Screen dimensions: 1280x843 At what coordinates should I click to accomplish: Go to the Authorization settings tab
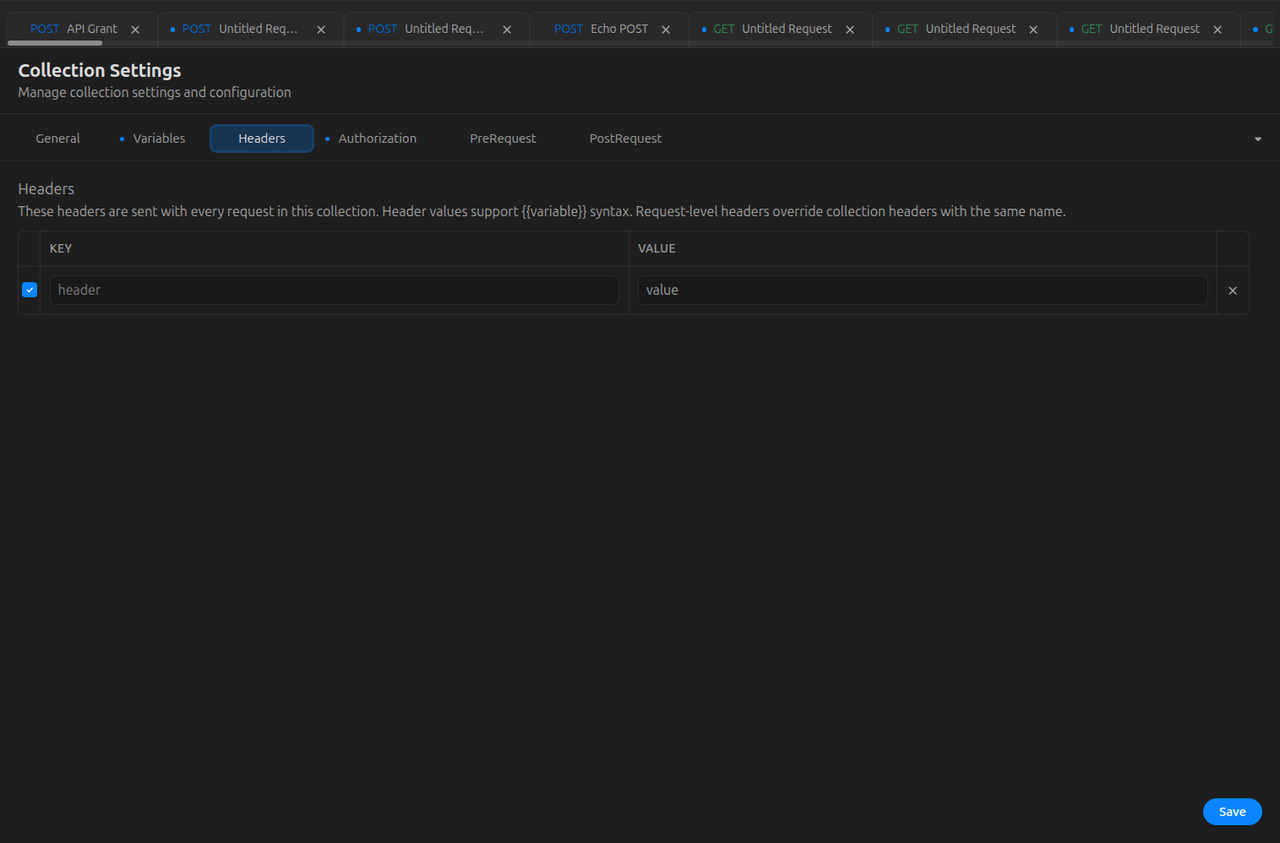coord(371,139)
